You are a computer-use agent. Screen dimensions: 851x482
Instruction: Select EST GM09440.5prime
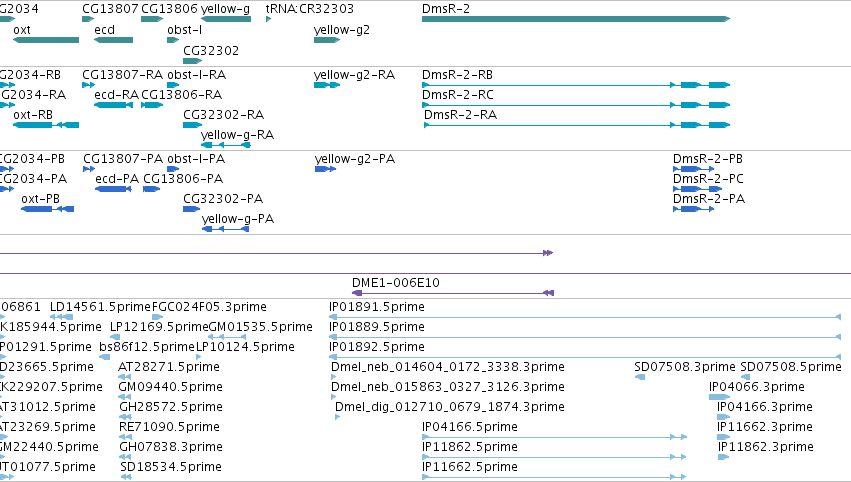[x=125, y=397]
